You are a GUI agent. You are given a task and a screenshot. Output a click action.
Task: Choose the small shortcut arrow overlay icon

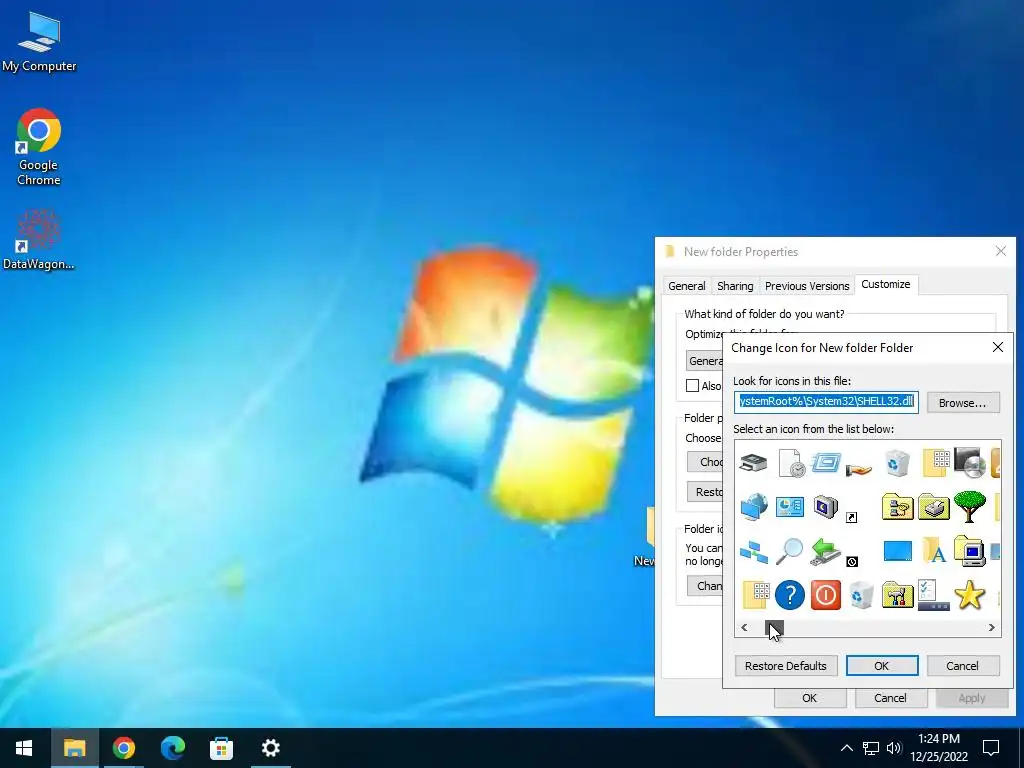tap(851, 517)
